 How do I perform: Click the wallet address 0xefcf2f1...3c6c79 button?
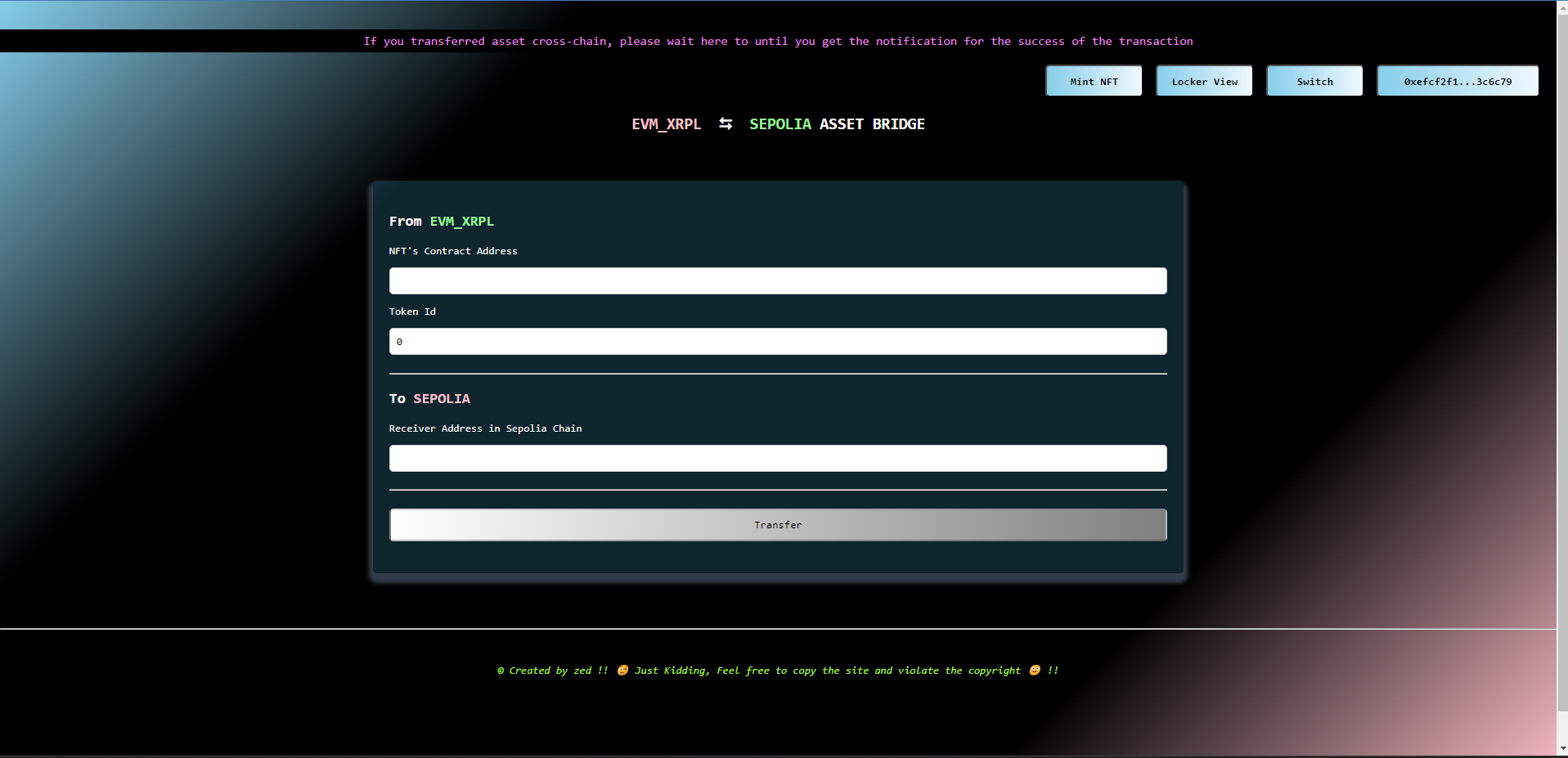pyautogui.click(x=1458, y=81)
